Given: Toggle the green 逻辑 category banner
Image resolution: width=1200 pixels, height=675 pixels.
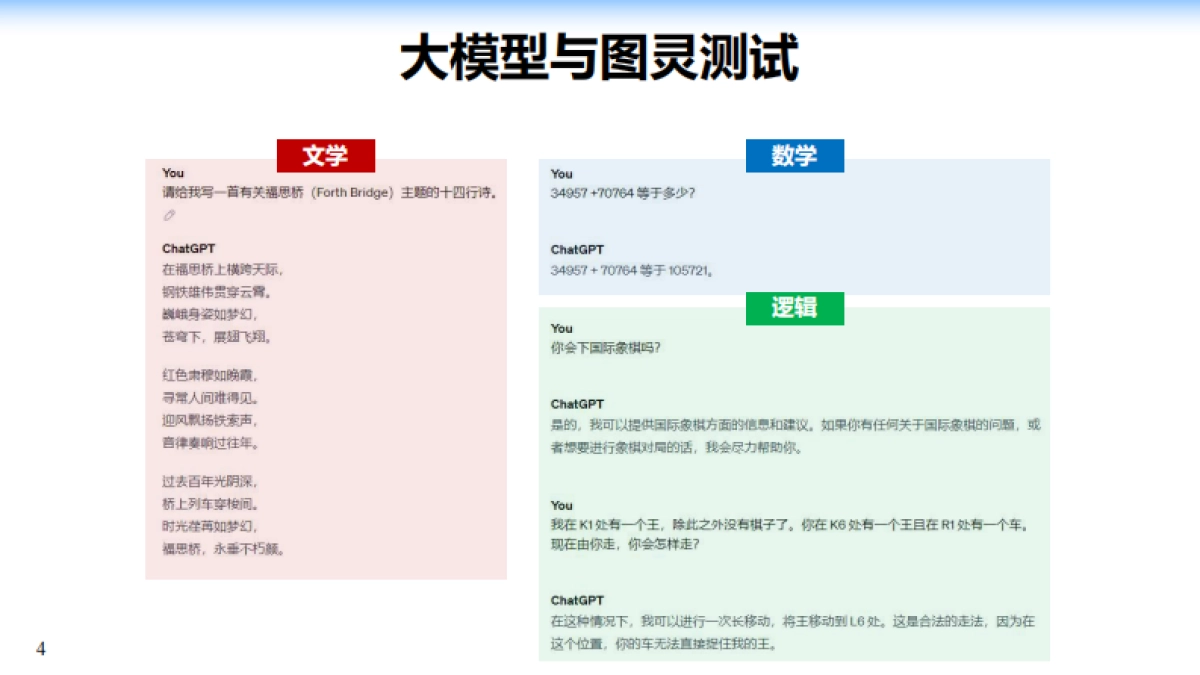Looking at the screenshot, I should click(x=795, y=309).
